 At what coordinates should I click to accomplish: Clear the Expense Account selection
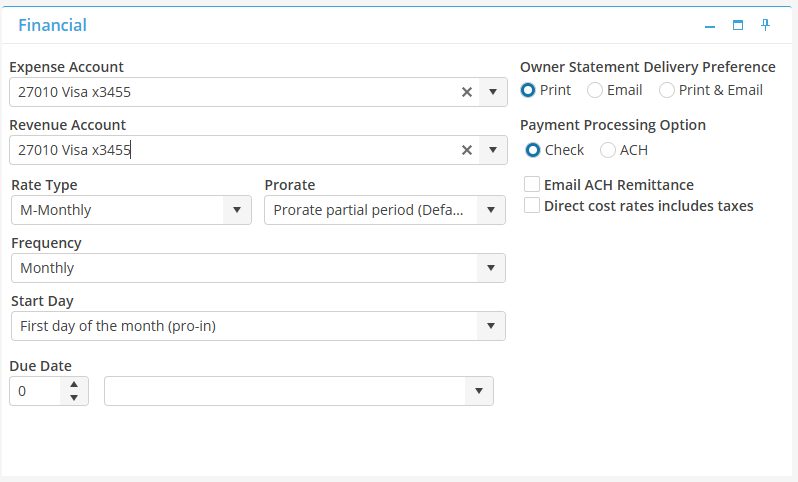[466, 92]
